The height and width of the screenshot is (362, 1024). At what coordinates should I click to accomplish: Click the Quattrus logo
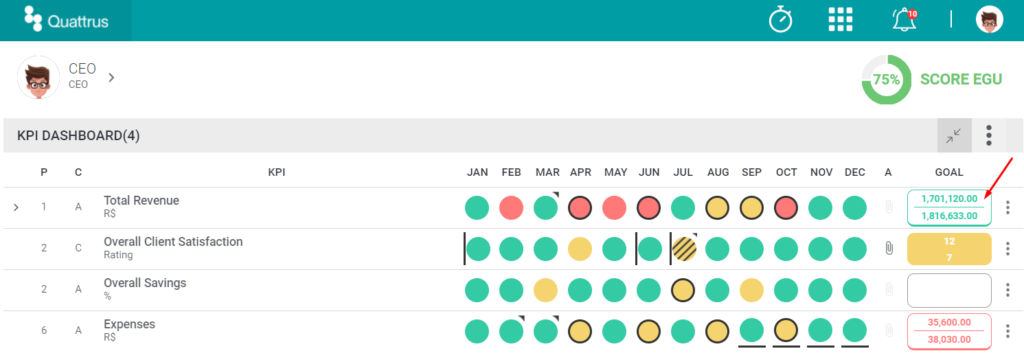coord(66,20)
